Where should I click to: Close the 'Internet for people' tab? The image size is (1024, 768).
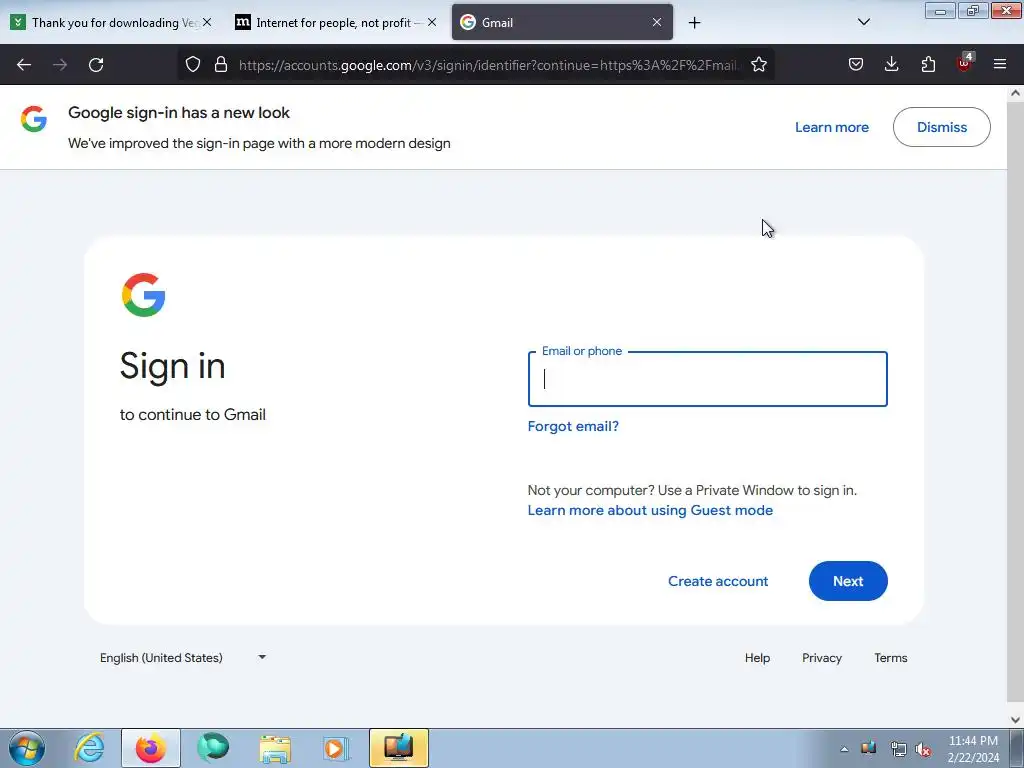pos(432,22)
